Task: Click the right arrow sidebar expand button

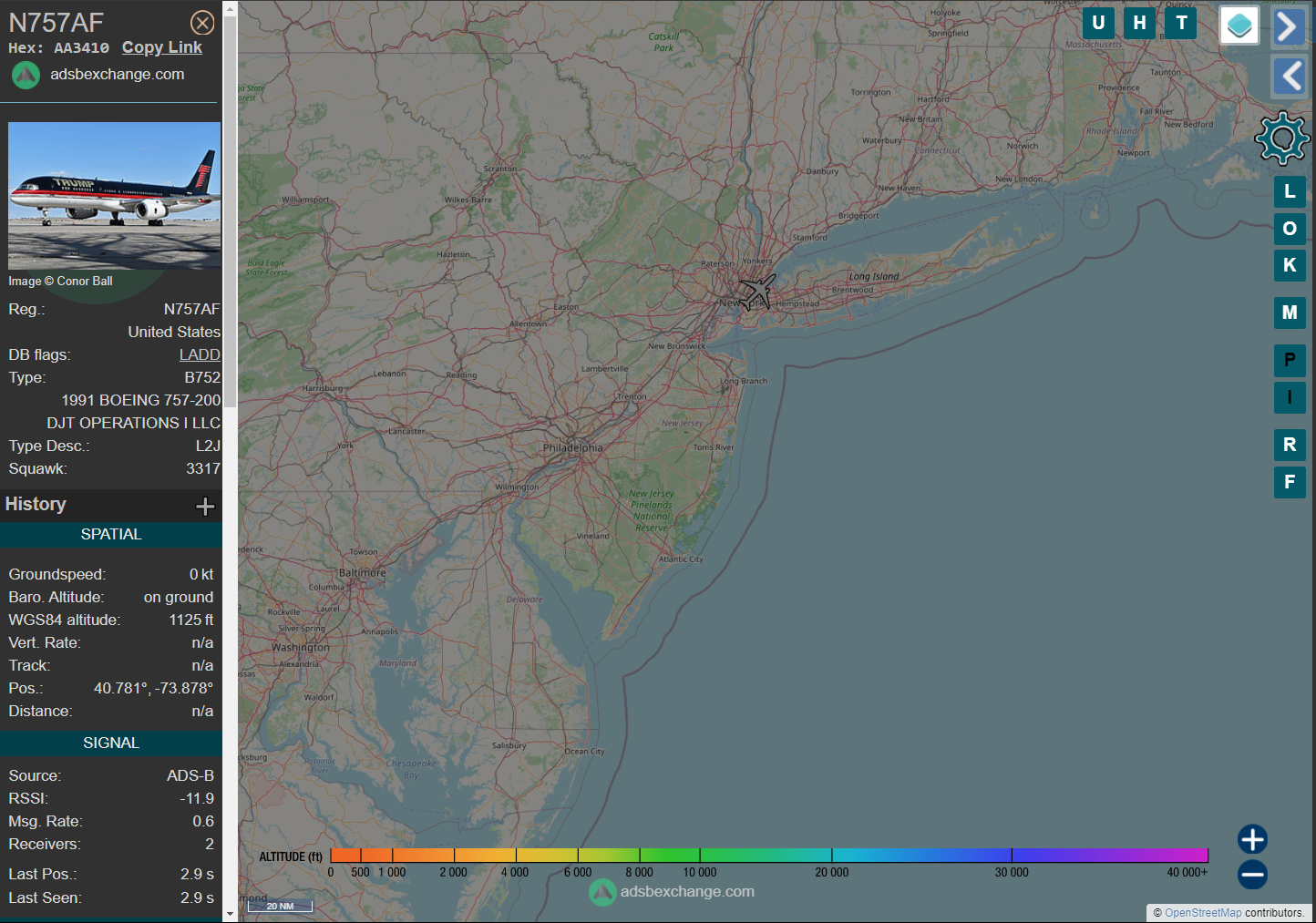Action: (x=1289, y=27)
